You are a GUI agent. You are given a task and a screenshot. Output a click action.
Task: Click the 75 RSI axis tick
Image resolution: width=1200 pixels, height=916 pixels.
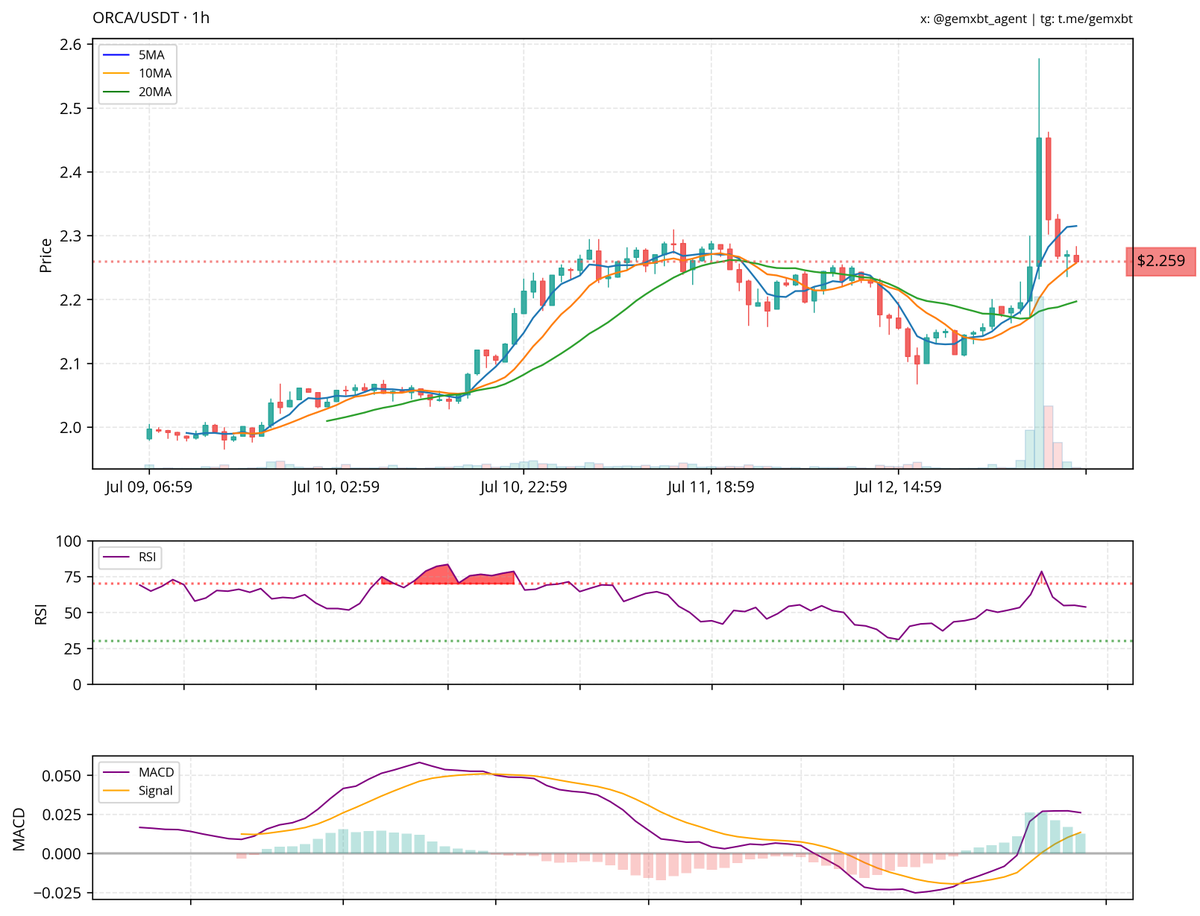(x=75, y=577)
